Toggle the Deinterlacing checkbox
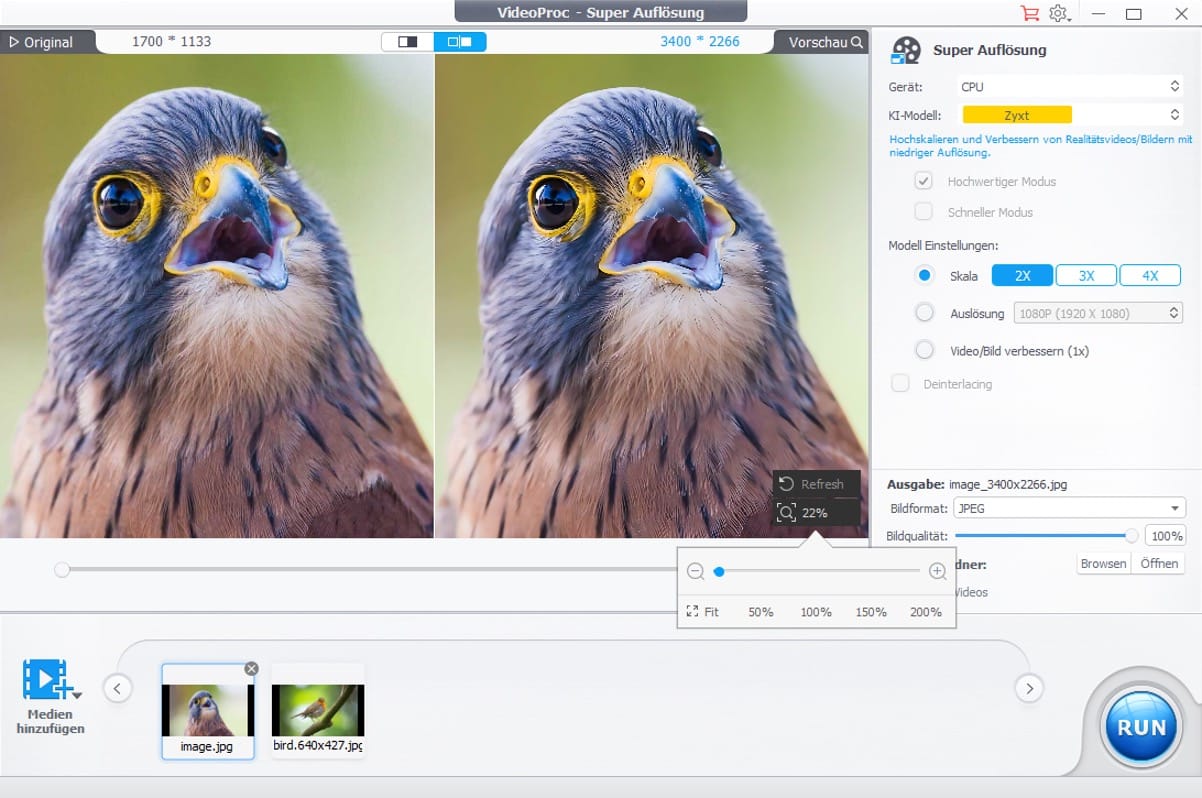This screenshot has width=1202, height=798. tap(900, 383)
